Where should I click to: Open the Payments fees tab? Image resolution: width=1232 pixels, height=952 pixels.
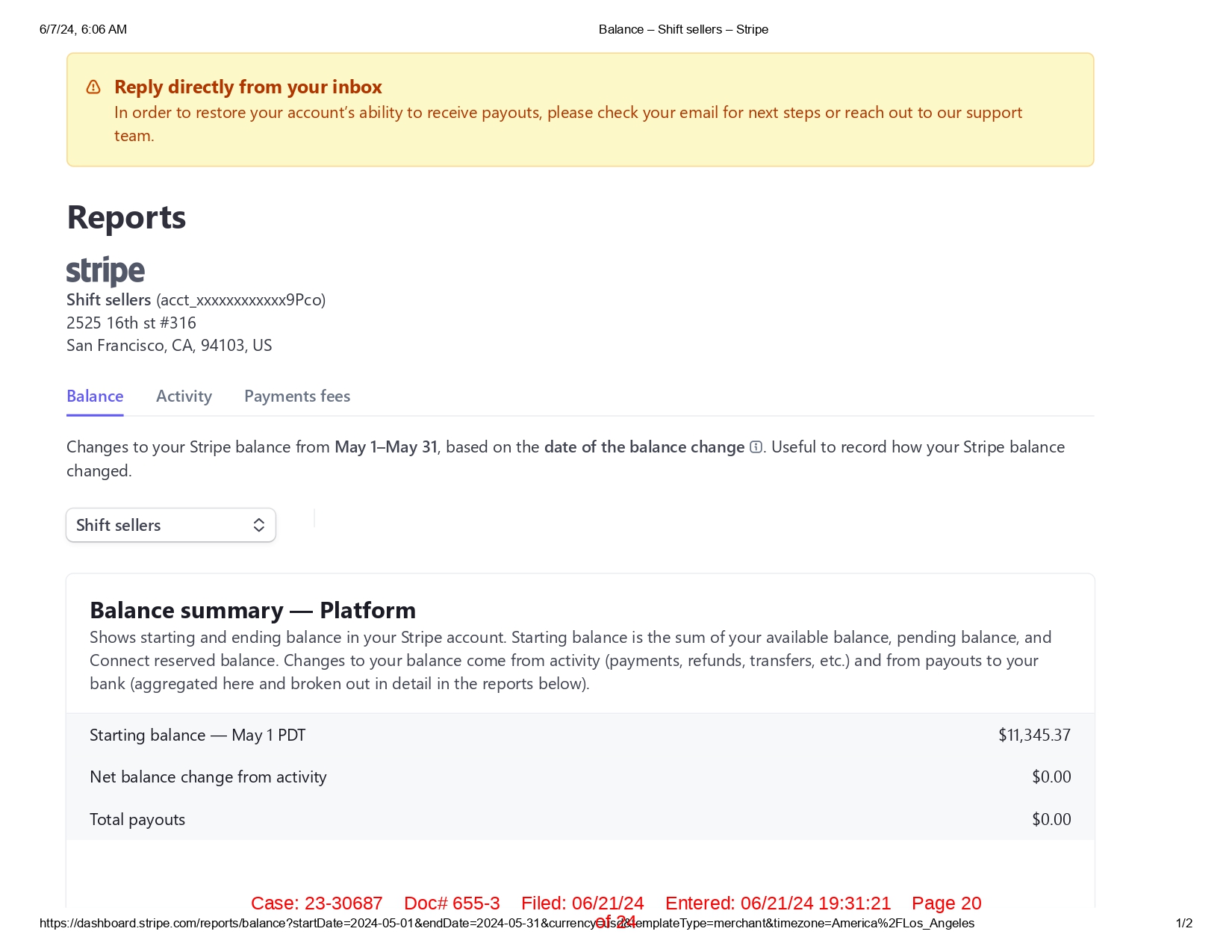click(x=297, y=396)
